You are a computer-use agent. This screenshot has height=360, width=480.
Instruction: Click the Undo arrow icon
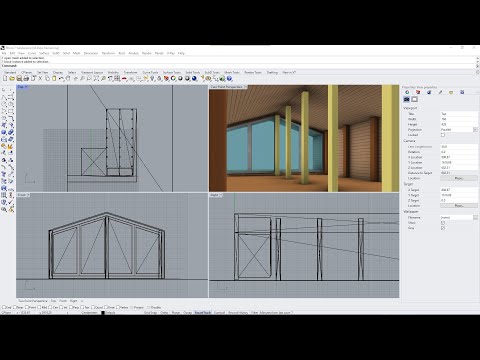(61, 79)
